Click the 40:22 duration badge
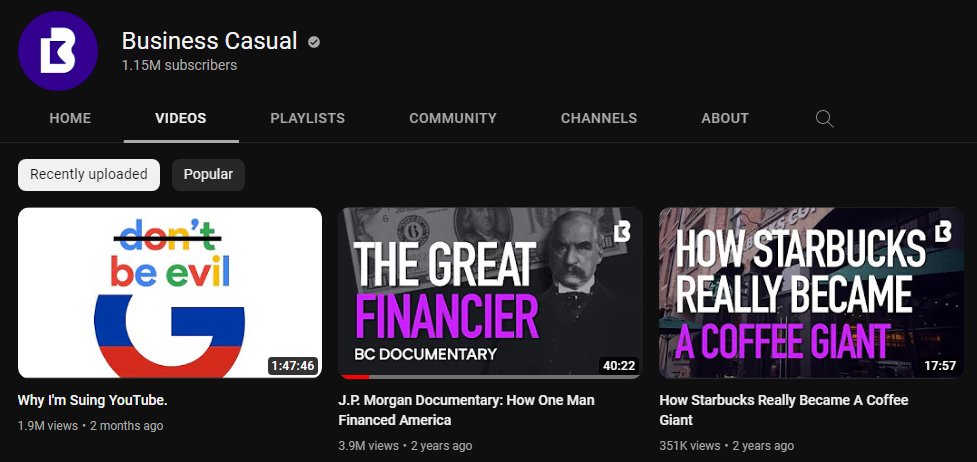 (619, 365)
